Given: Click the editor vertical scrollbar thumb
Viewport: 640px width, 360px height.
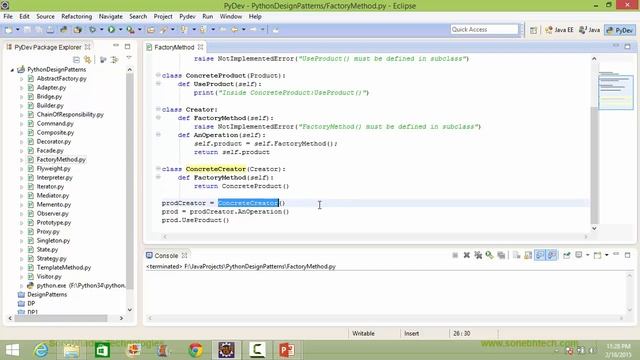Looking at the screenshot, I should click(594, 165).
